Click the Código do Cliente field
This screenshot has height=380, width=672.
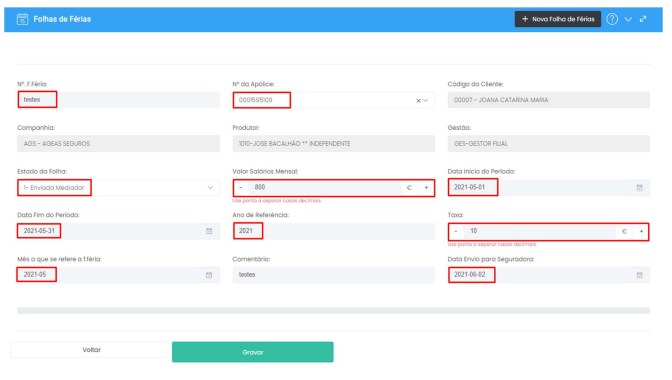coord(549,100)
